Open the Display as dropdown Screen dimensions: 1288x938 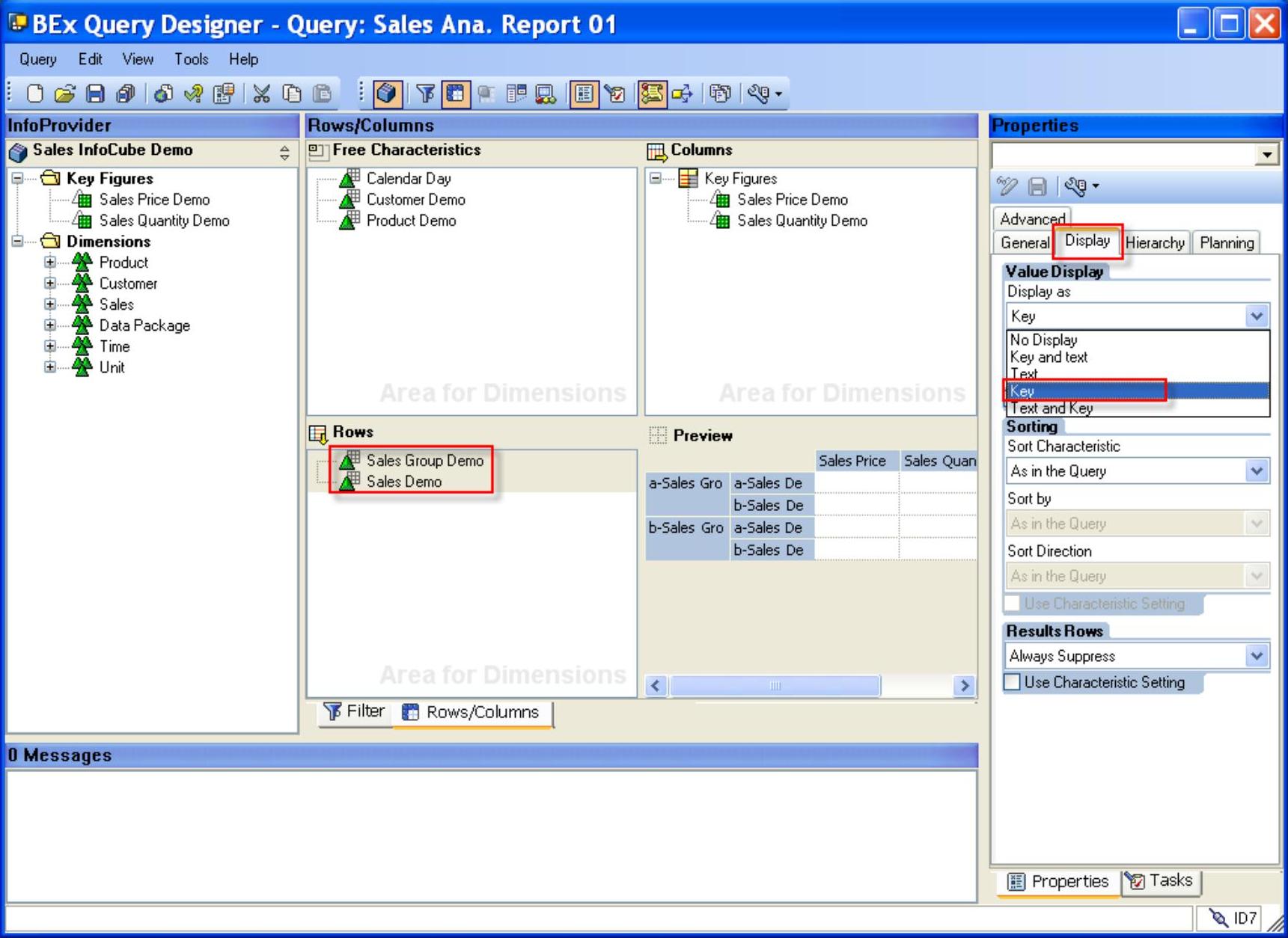pyautogui.click(x=1257, y=316)
